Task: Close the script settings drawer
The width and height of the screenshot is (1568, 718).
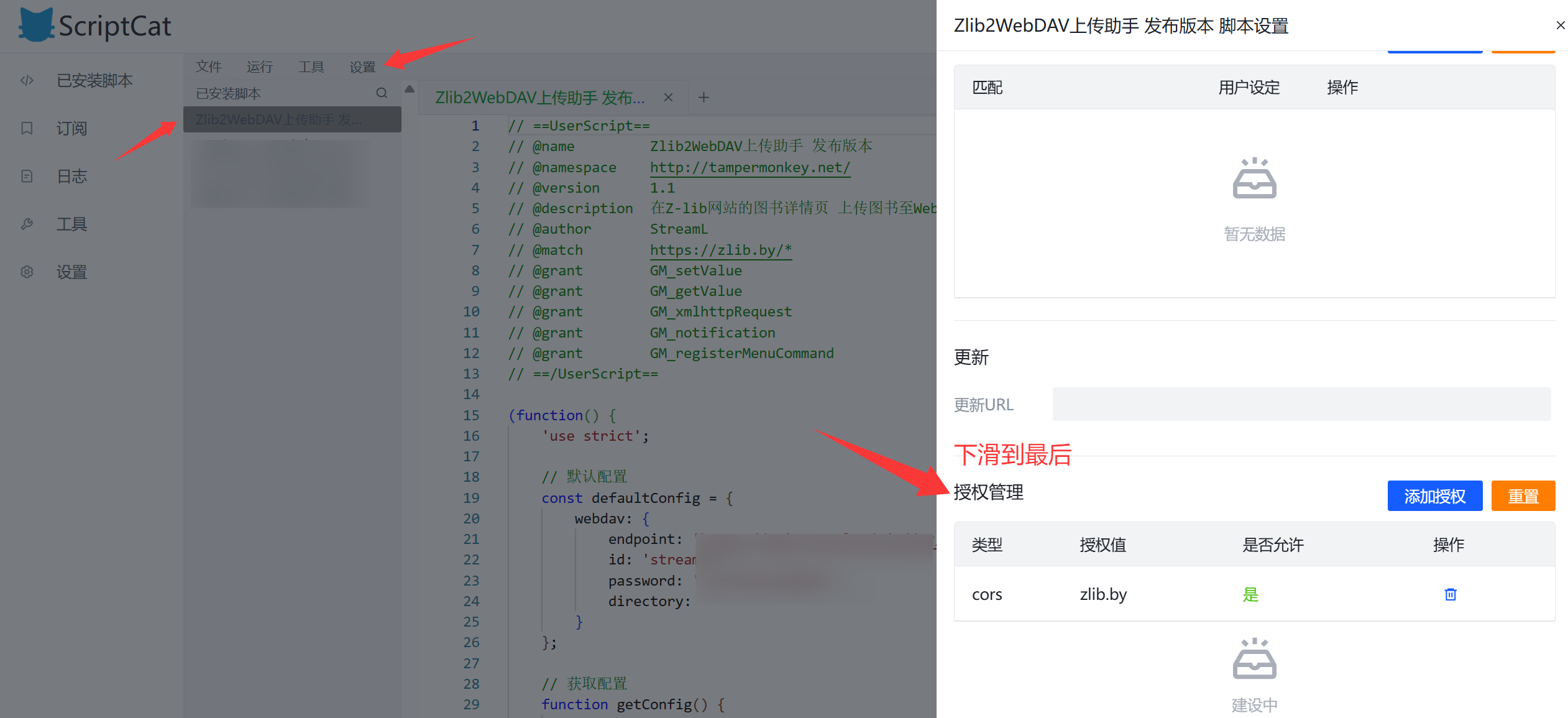Action: coord(1560,25)
